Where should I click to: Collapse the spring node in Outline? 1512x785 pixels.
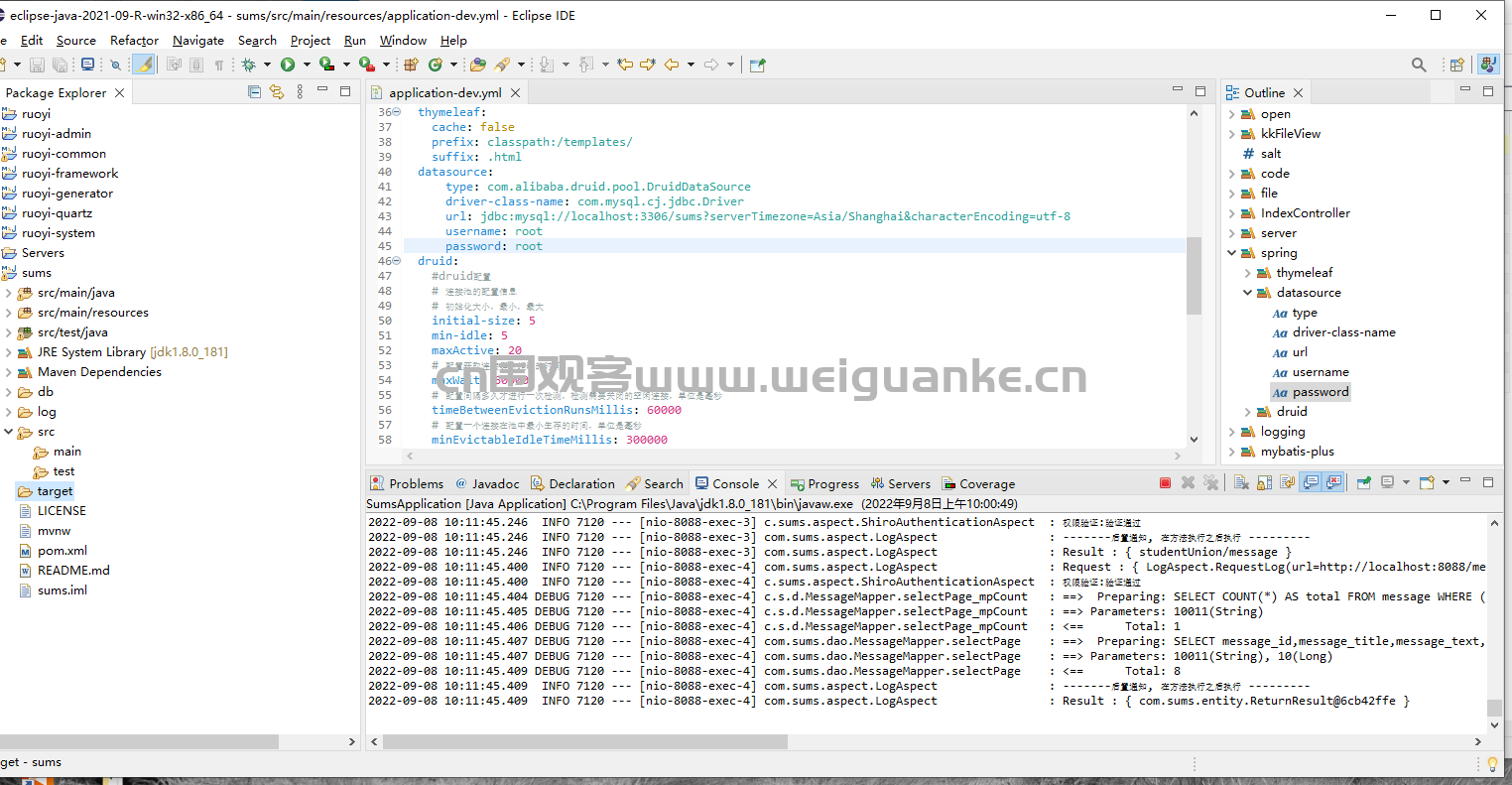(x=1232, y=253)
